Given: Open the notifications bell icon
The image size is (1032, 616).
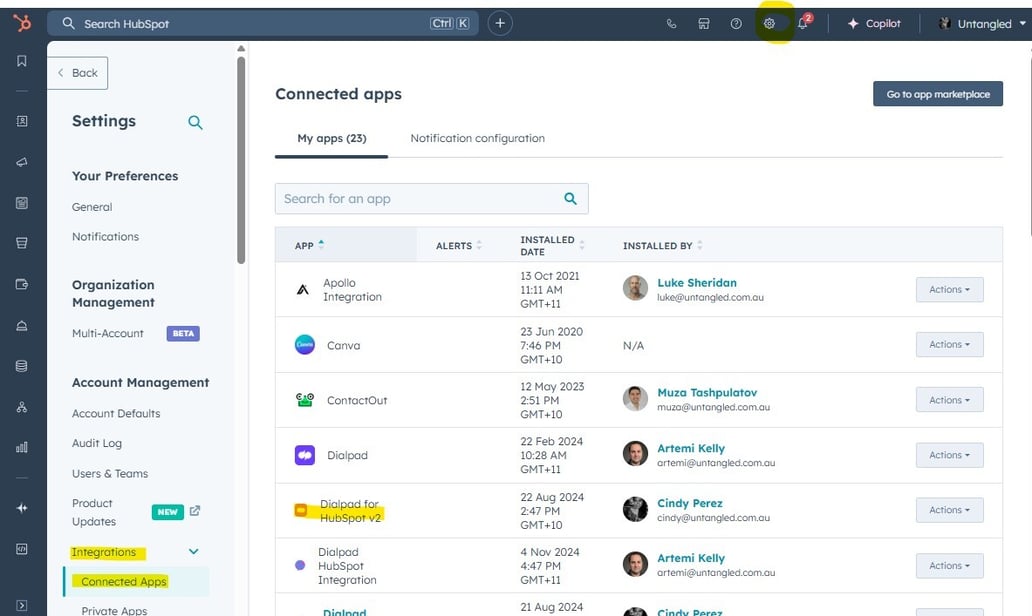Looking at the screenshot, I should pyautogui.click(x=802, y=24).
